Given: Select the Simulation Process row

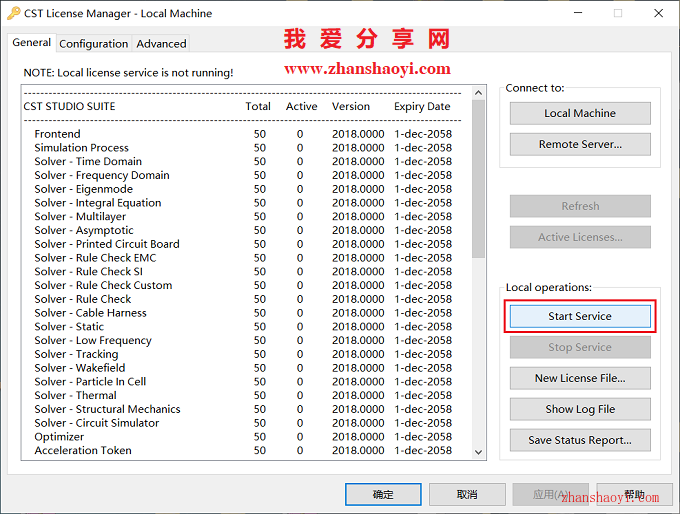Looking at the screenshot, I should 243,148.
